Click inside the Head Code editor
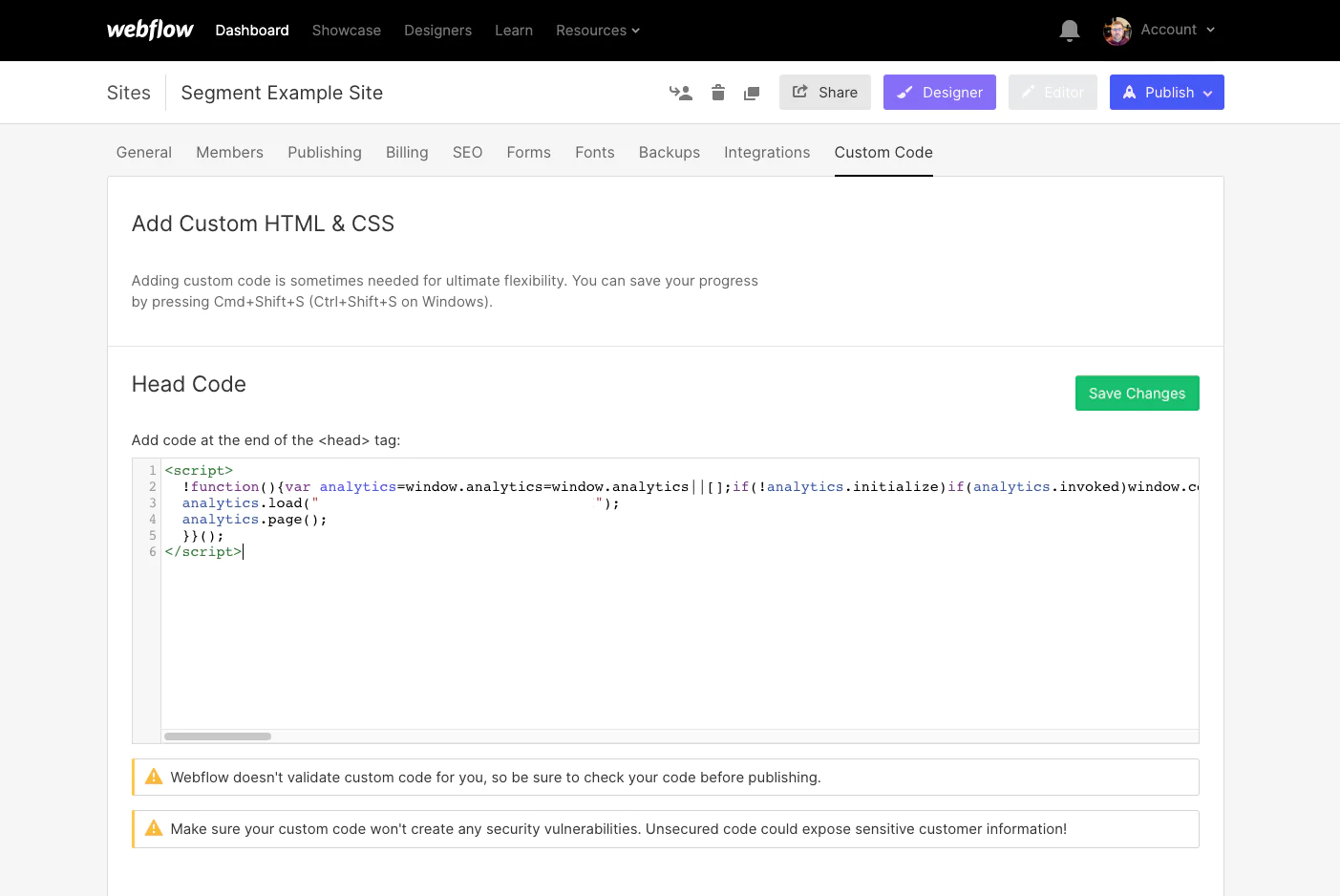This screenshot has width=1340, height=896. click(669, 630)
